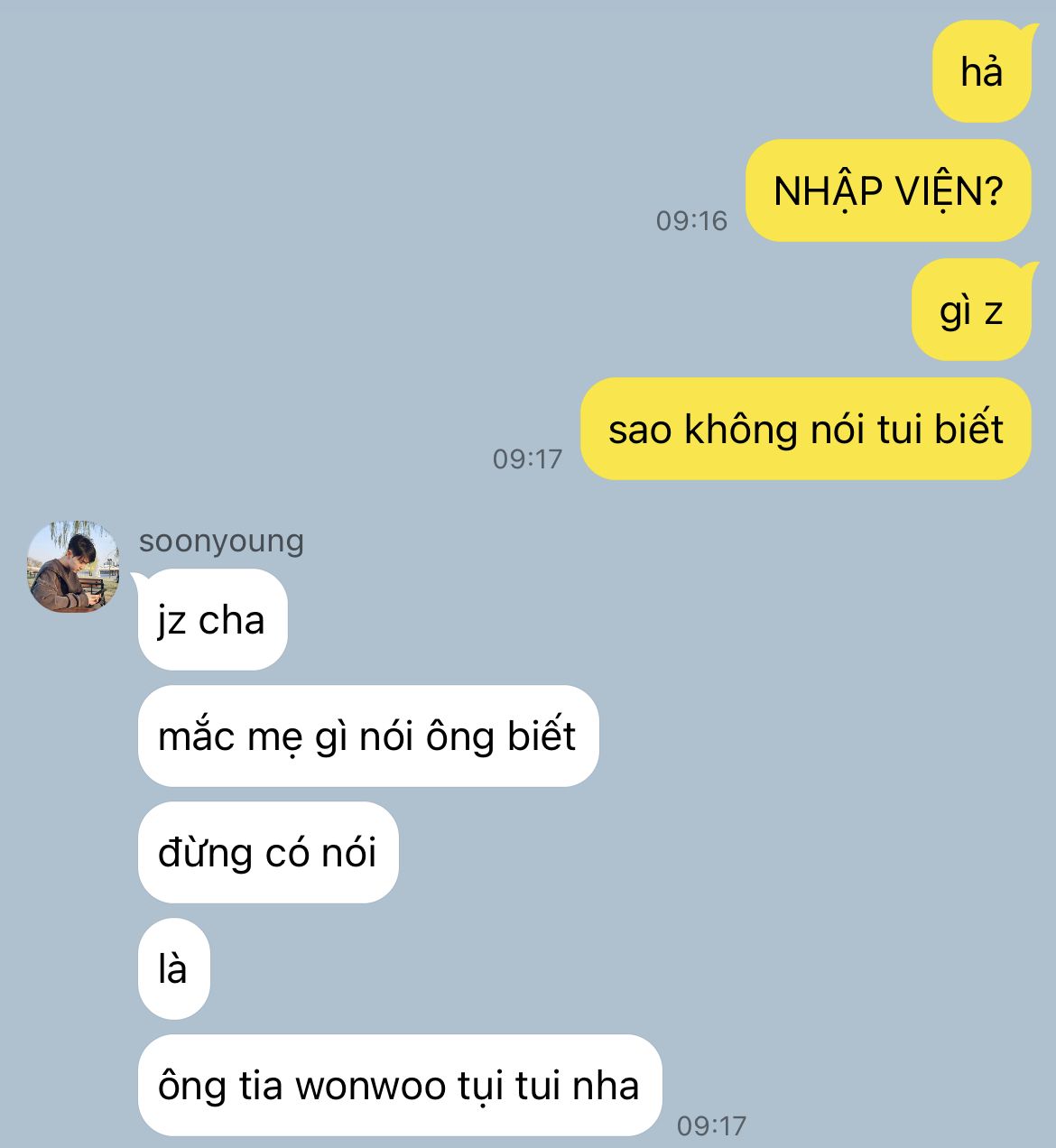
Task: Select the "hả" message bubble
Action: (x=981, y=71)
